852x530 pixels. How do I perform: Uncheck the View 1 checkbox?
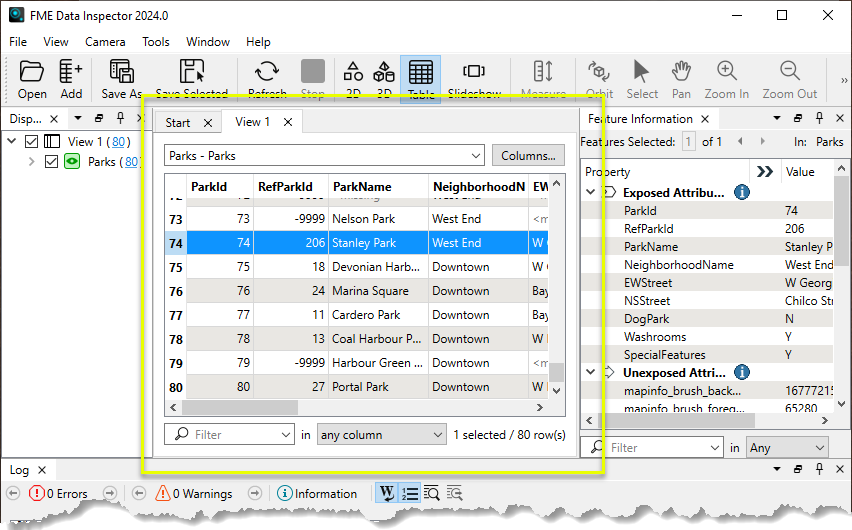point(32,142)
